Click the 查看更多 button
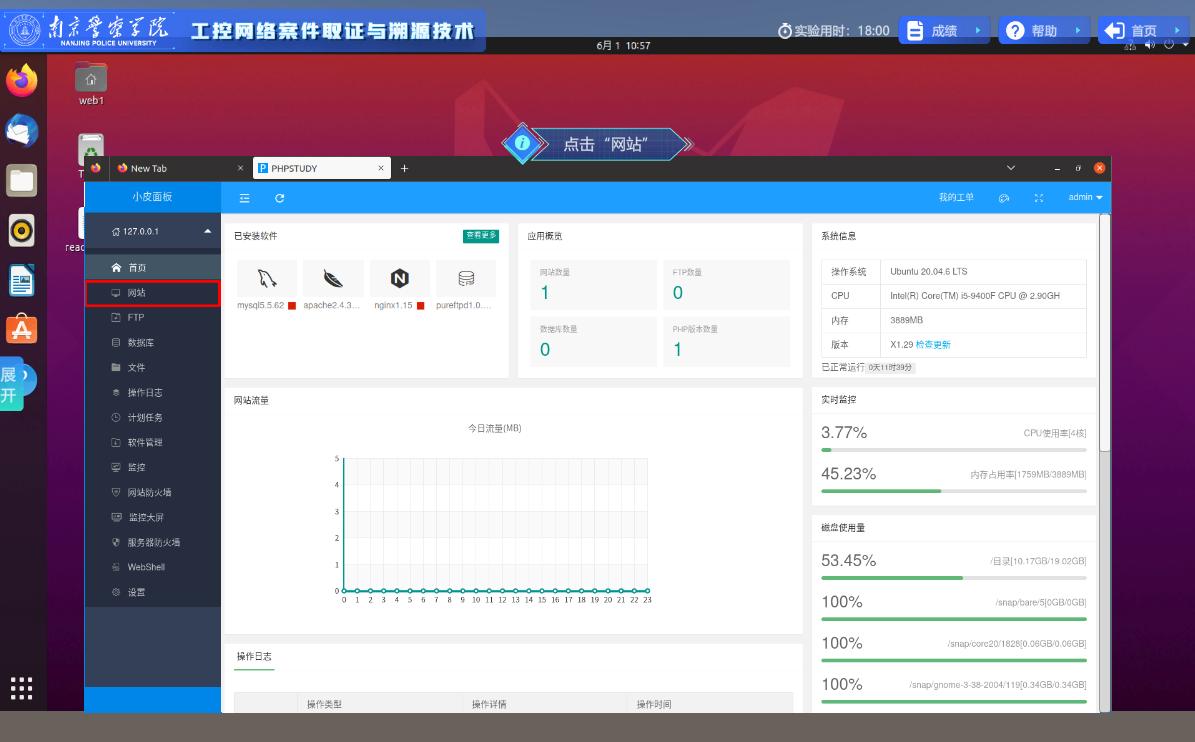1195x742 pixels. (x=481, y=236)
